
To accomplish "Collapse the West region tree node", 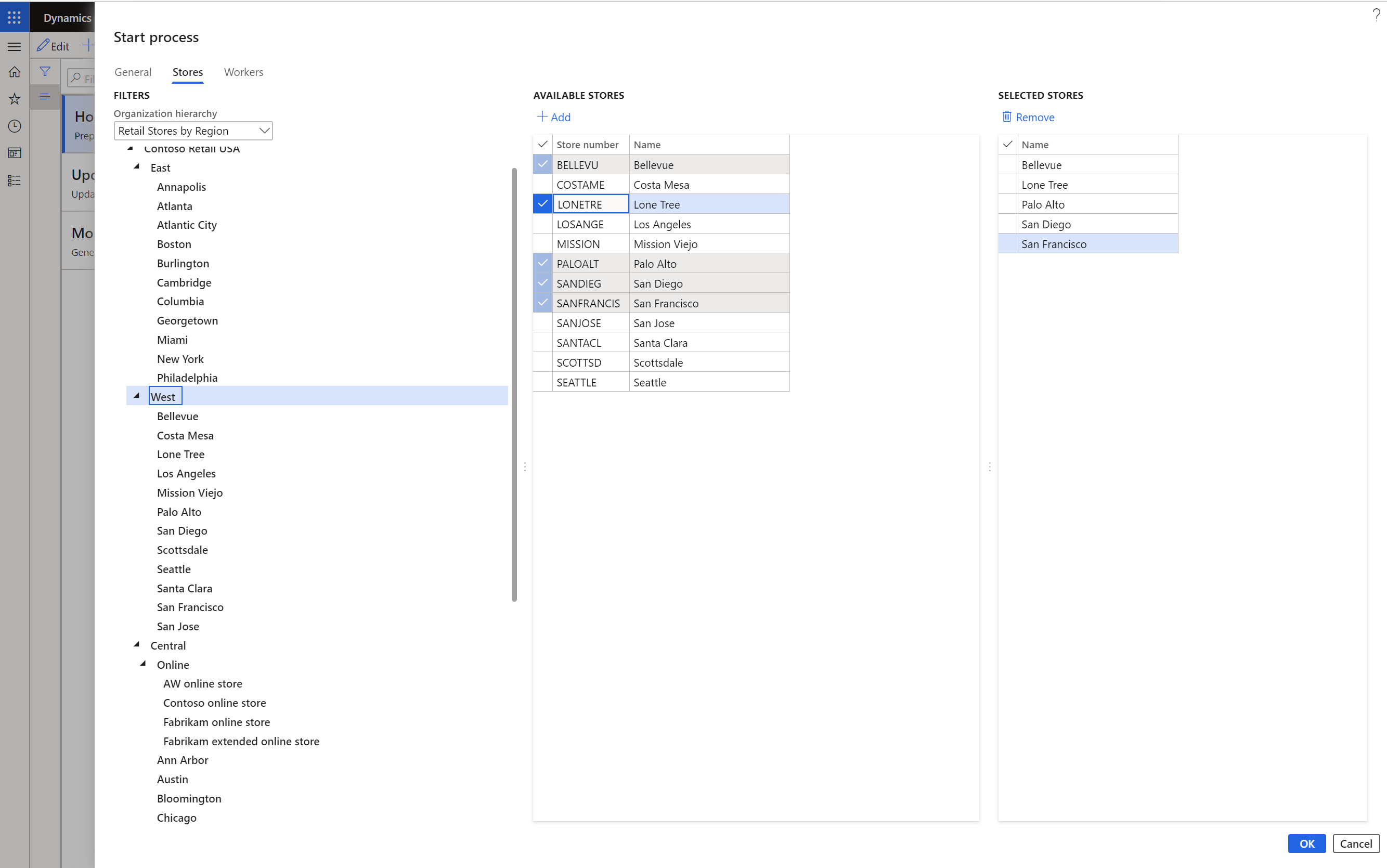I will click(x=137, y=396).
